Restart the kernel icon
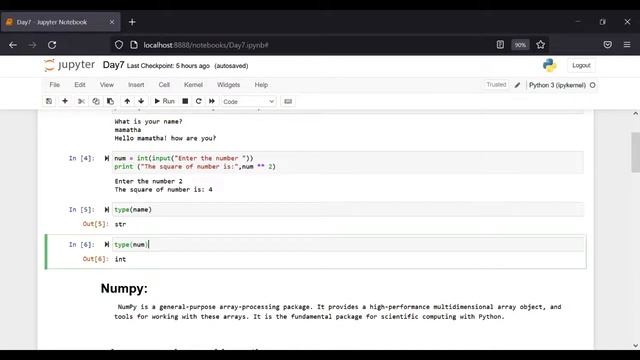 tap(198, 101)
